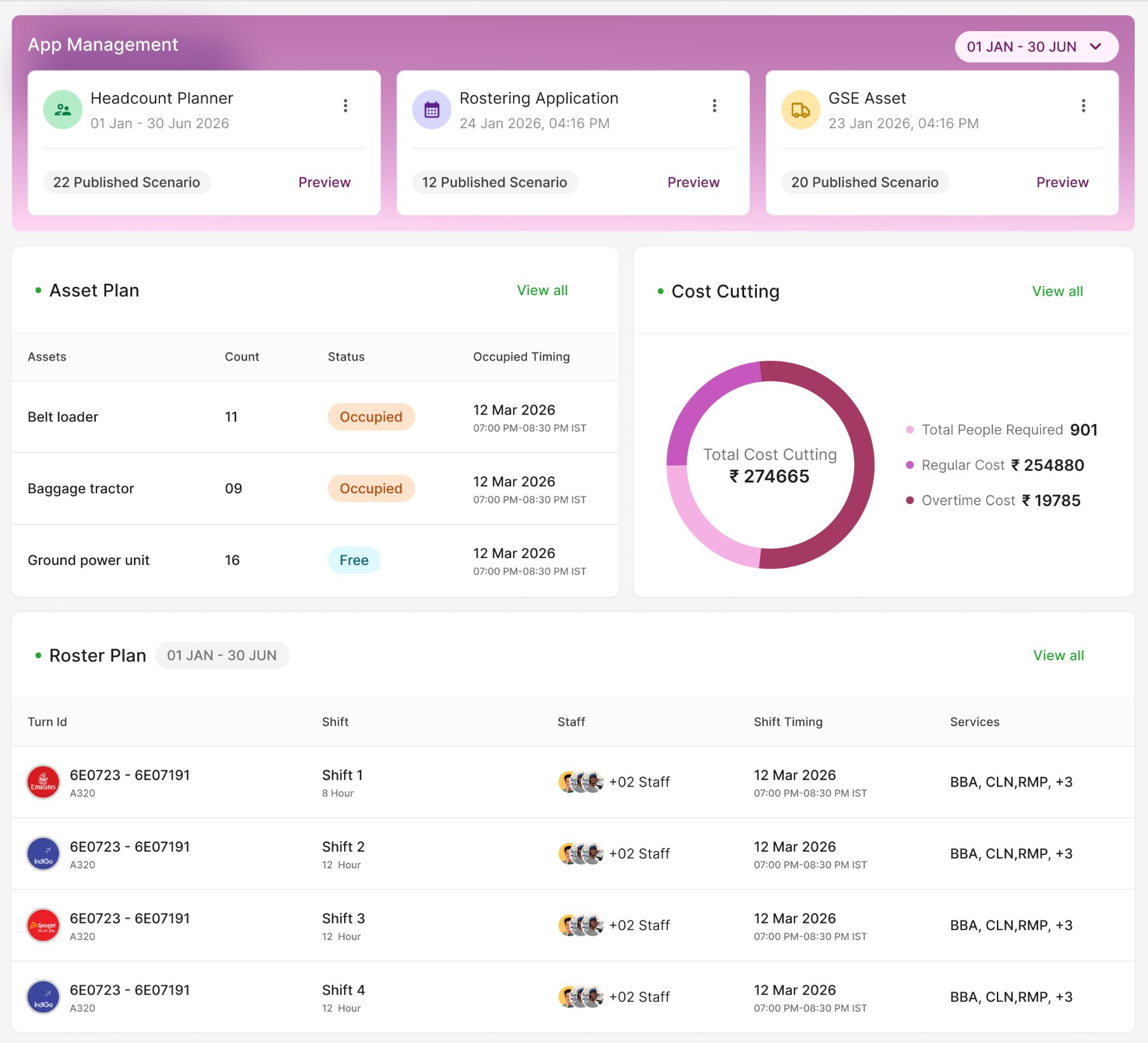Click the Rostering Application calendar icon
1148x1043 pixels.
coord(432,110)
